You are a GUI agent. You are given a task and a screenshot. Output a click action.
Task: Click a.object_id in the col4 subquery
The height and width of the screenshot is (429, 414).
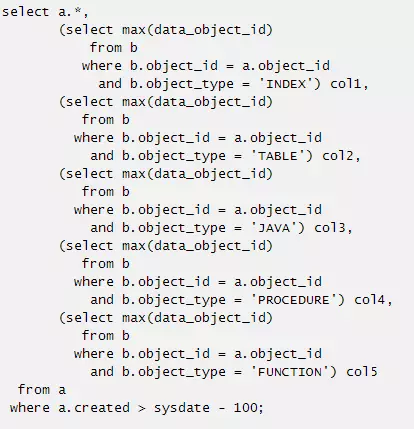pos(278,282)
